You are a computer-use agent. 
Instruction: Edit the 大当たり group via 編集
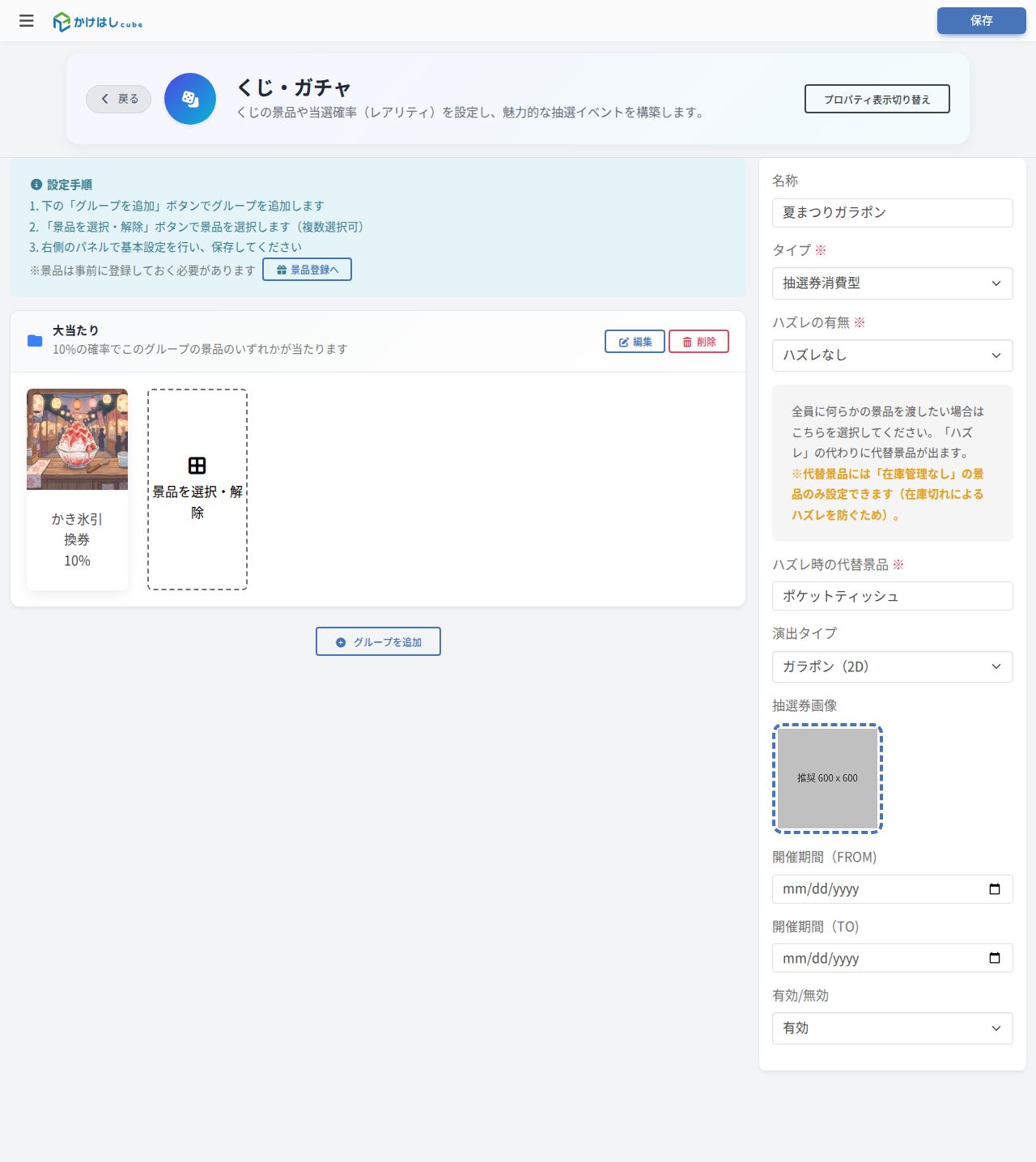click(x=635, y=342)
